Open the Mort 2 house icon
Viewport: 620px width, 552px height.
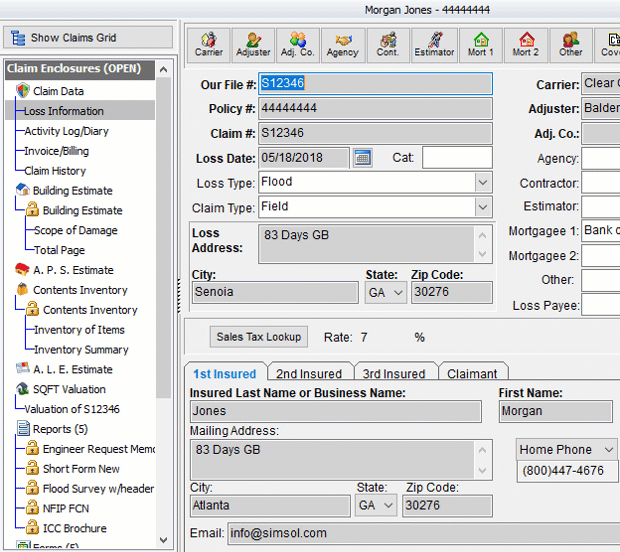point(526,44)
